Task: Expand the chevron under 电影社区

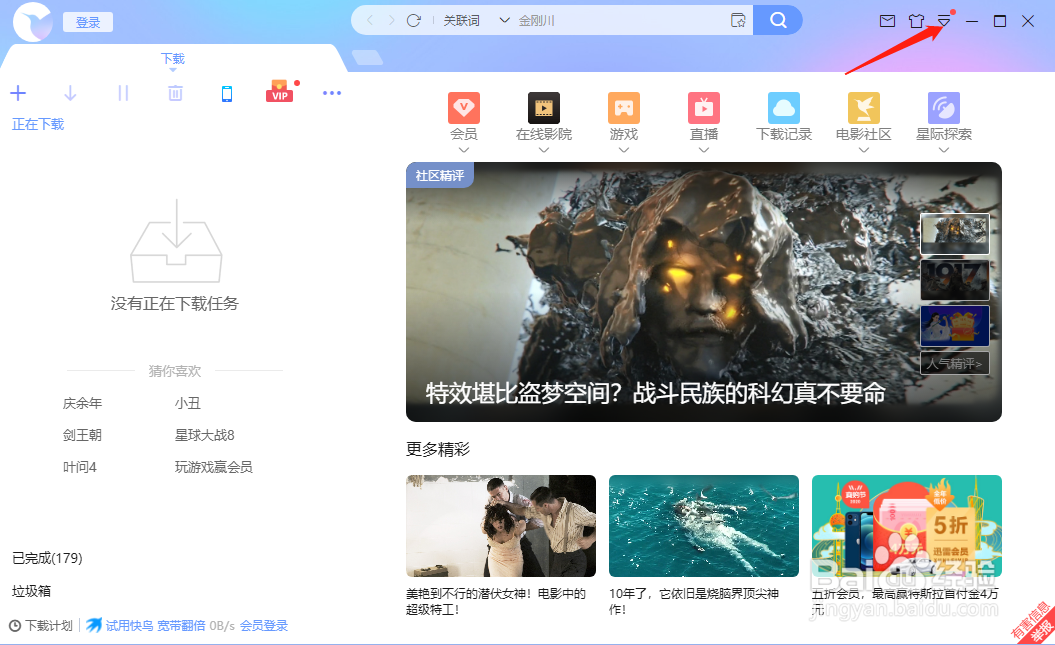Action: coord(864,150)
